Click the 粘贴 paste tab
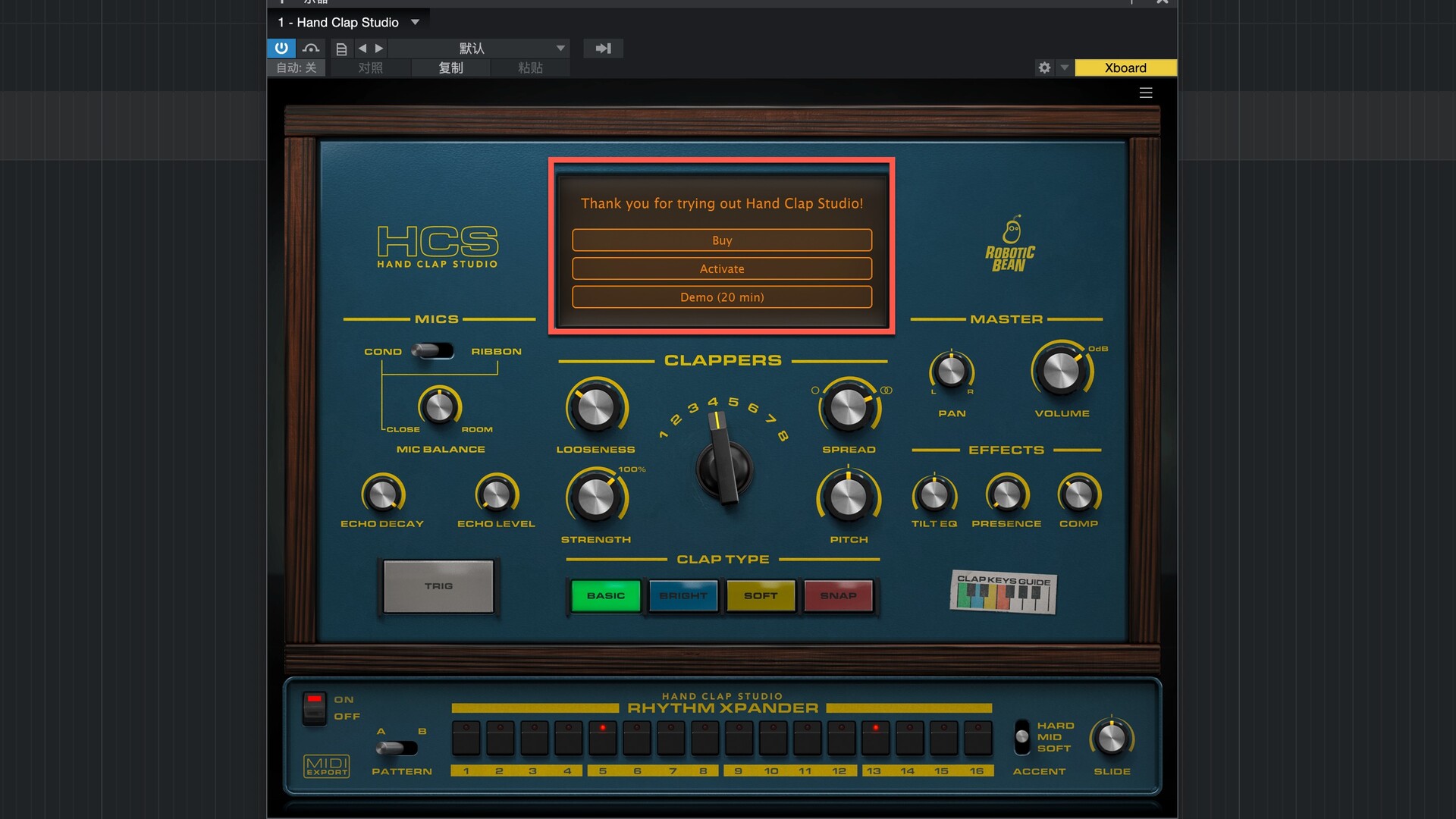The image size is (1456, 819). 531,67
